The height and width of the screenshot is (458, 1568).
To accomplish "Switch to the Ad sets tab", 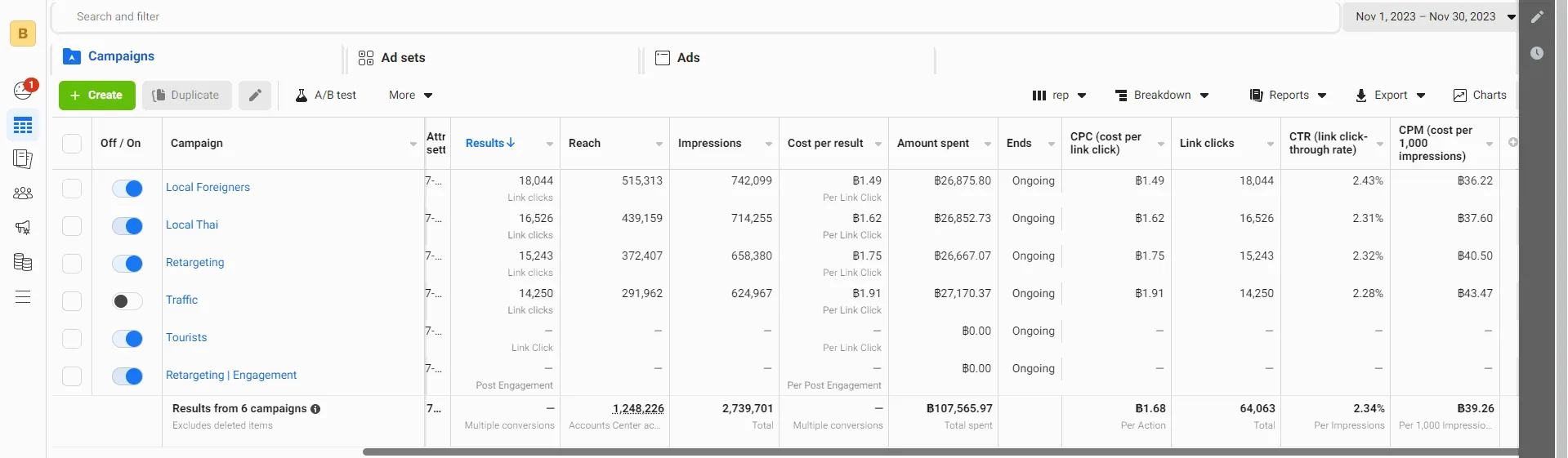I will (x=392, y=58).
